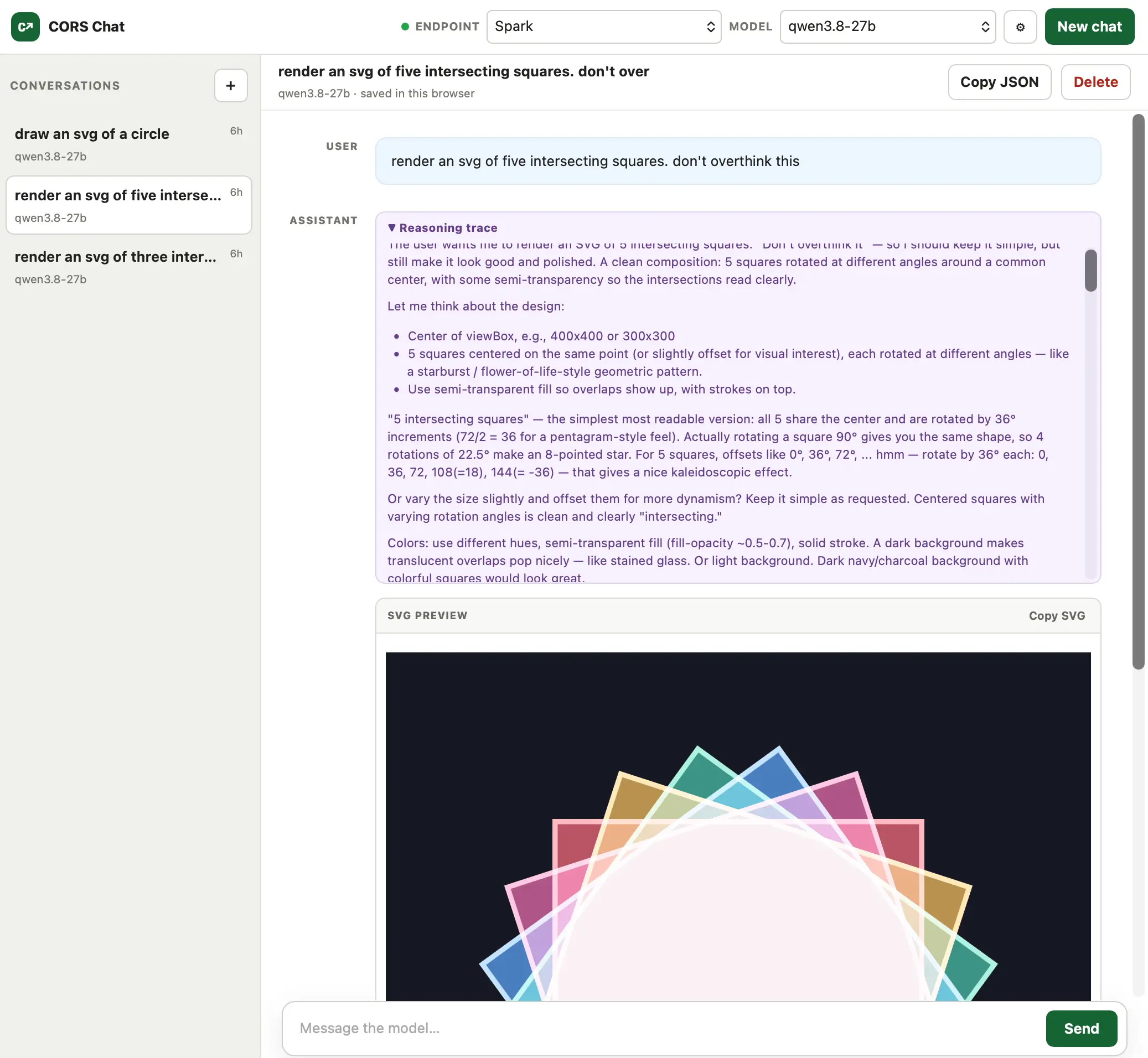
Task: Collapse the Reasoning trace section
Action: (443, 228)
